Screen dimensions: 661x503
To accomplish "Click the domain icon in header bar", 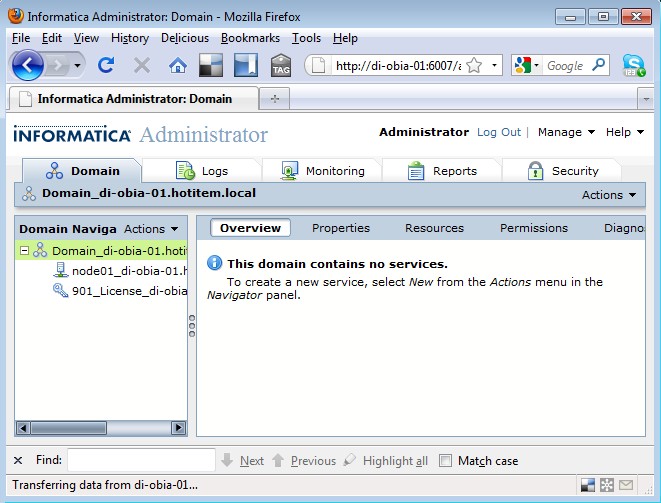I will click(29, 194).
